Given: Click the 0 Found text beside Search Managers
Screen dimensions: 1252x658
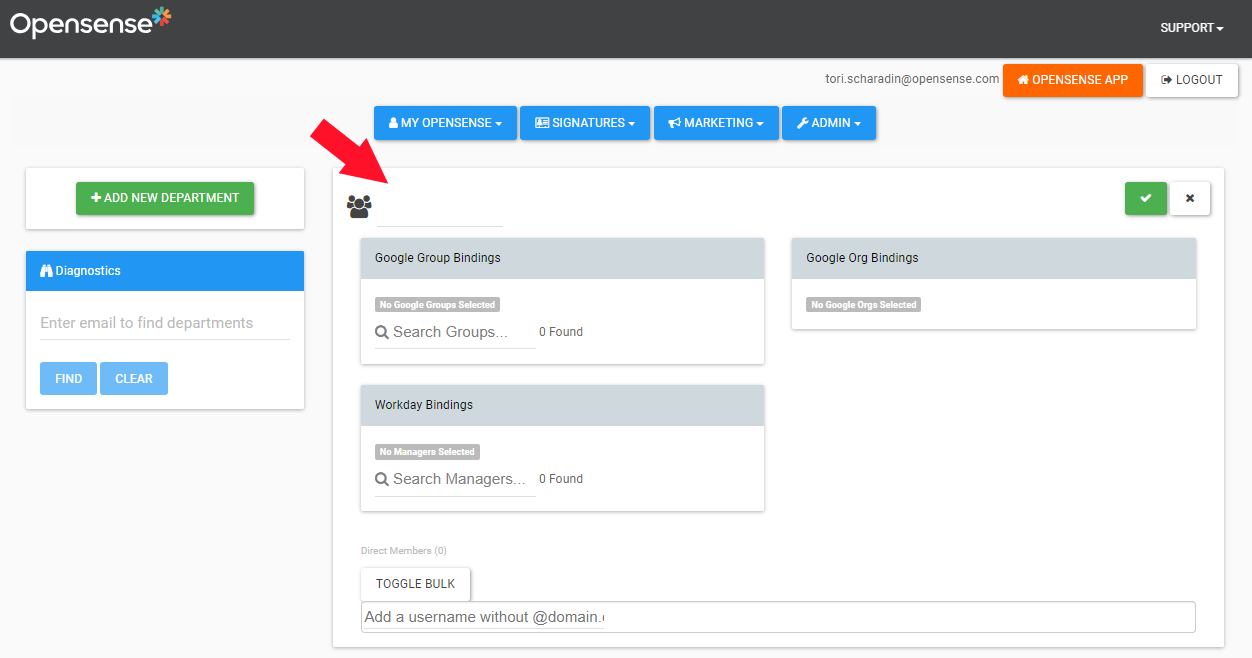Looking at the screenshot, I should pos(561,479).
